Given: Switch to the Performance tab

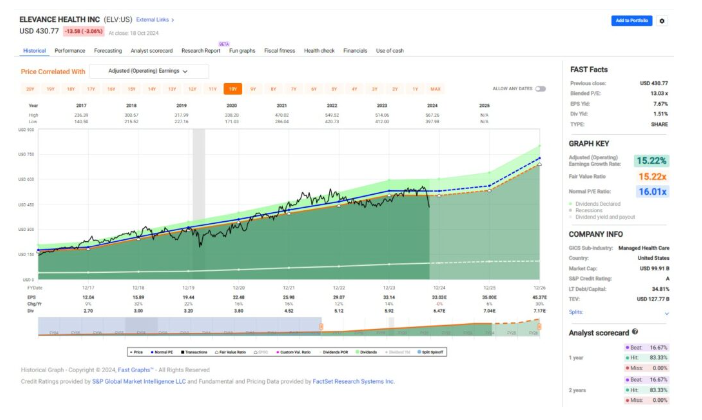Looking at the screenshot, I should pyautogui.click(x=70, y=51).
